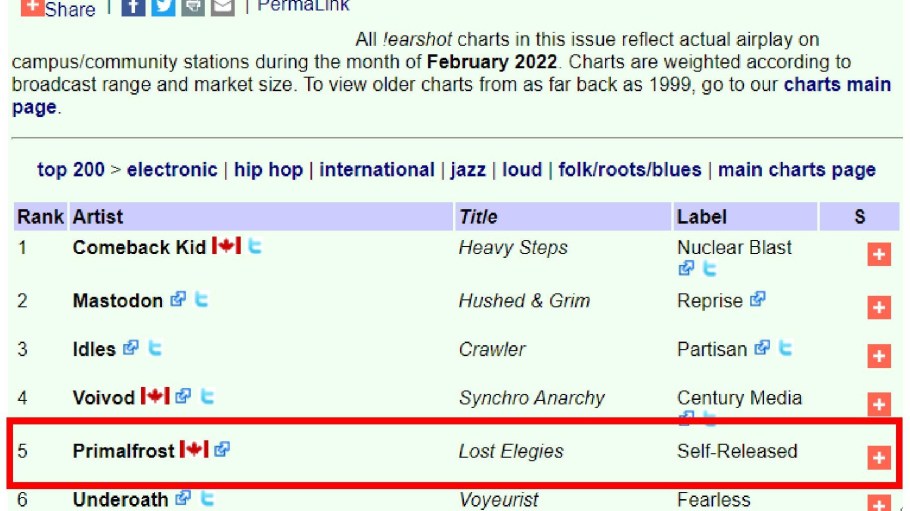Expand the plus button for Primalfrost row
Image resolution: width=910 pixels, height=511 pixels.
click(878, 458)
